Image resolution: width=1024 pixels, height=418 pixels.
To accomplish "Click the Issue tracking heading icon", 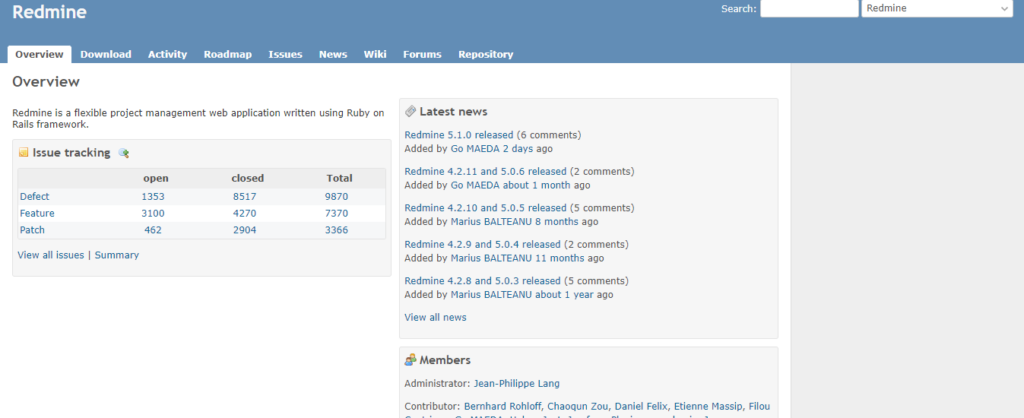I will pos(24,153).
